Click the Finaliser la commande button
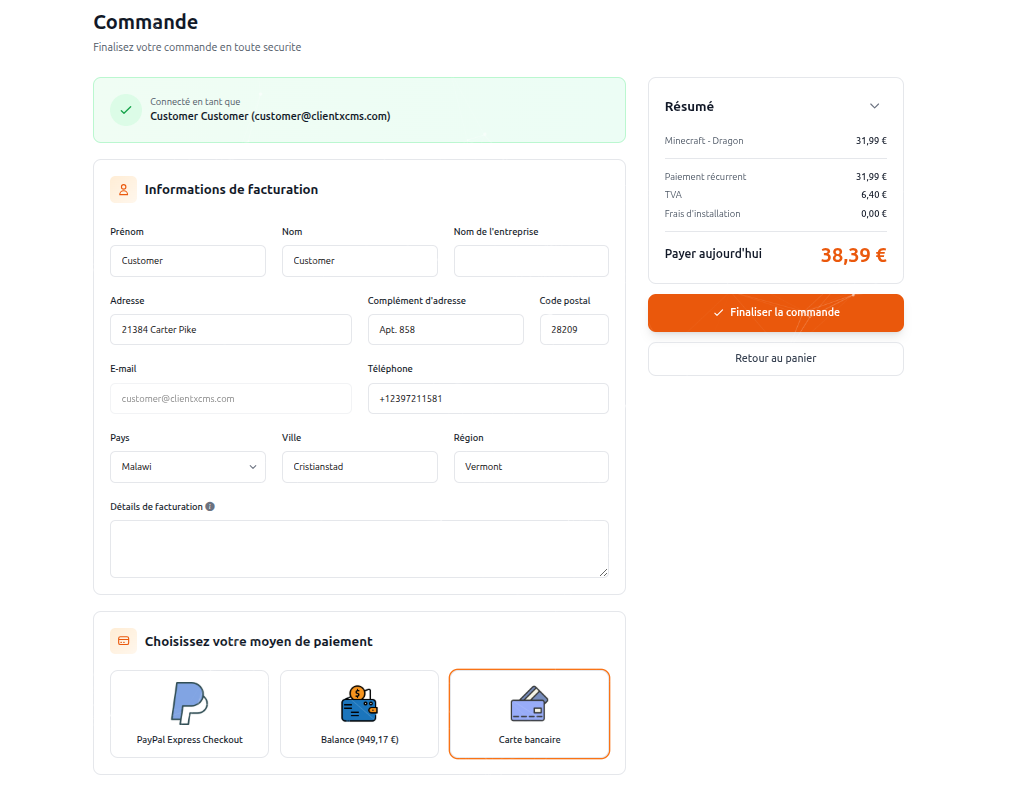 (775, 312)
